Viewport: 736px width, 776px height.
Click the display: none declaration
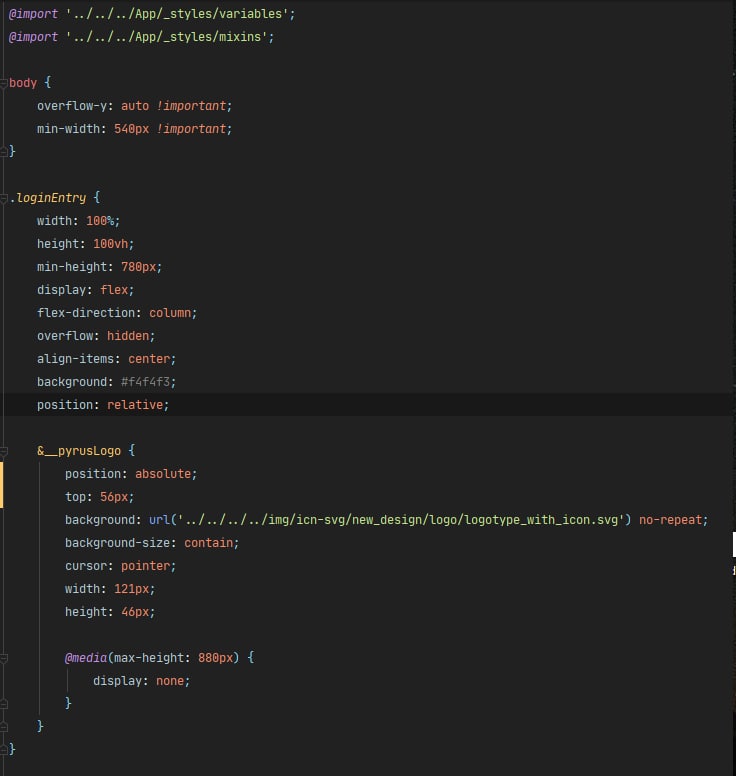click(x=142, y=681)
